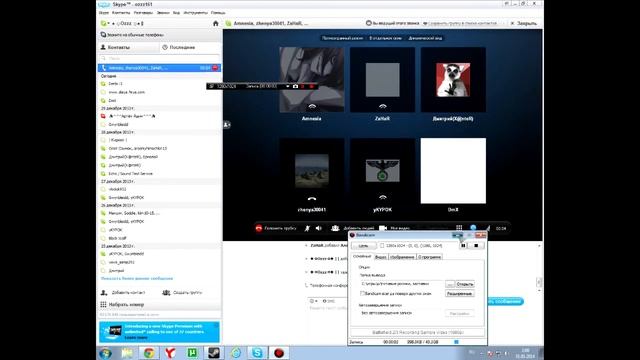Hang up the call with red phone button
640x360 pixels.
(x=258, y=228)
